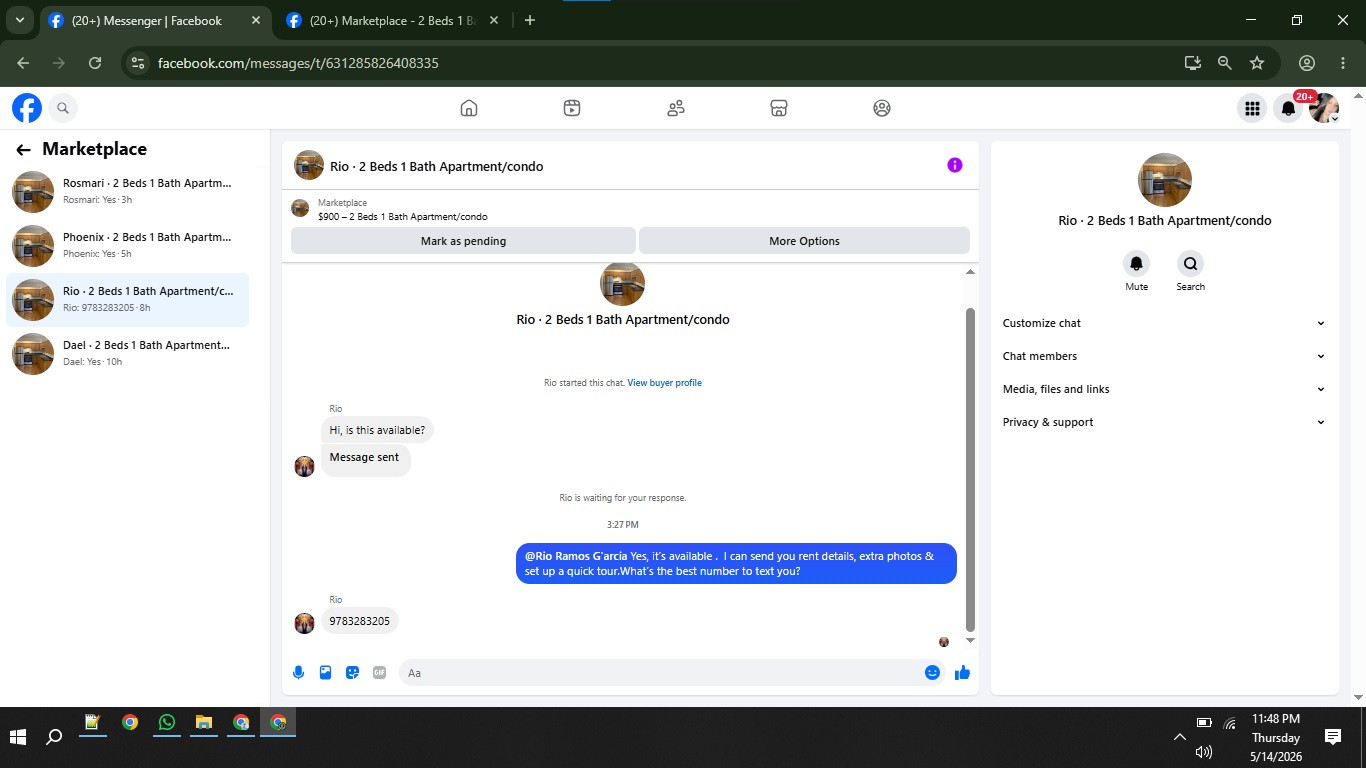View site information icon in address bar
The height and width of the screenshot is (768, 1366).
pos(138,63)
